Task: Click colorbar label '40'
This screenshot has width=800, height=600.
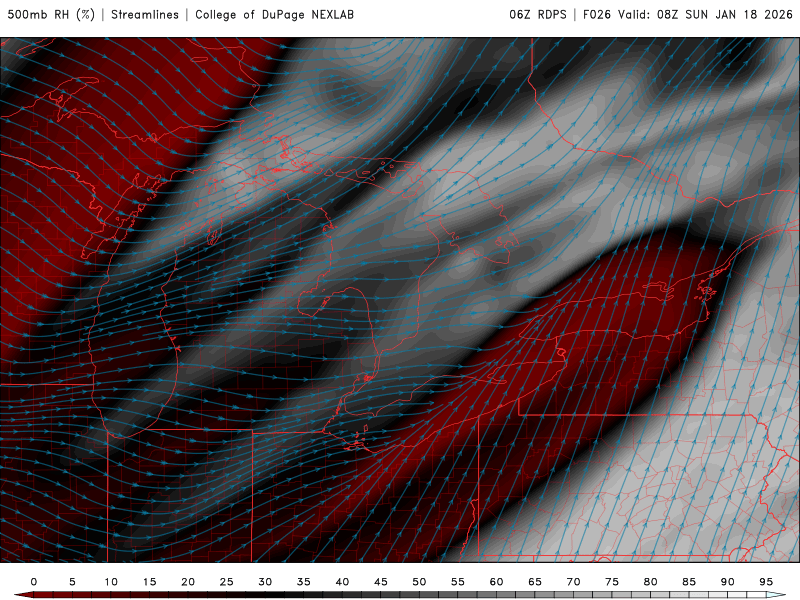Action: pos(342,582)
